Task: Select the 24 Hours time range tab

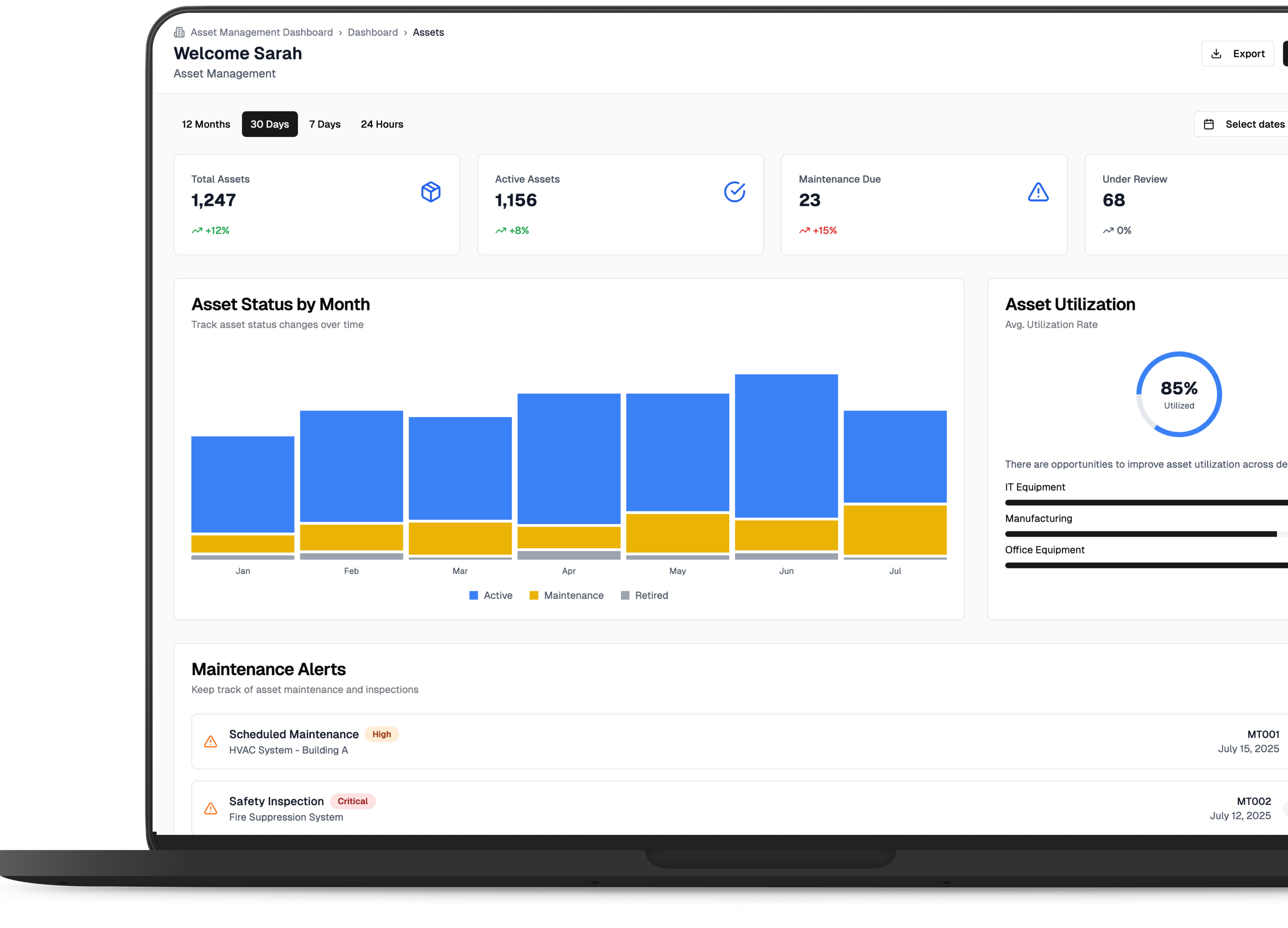Action: coord(382,124)
